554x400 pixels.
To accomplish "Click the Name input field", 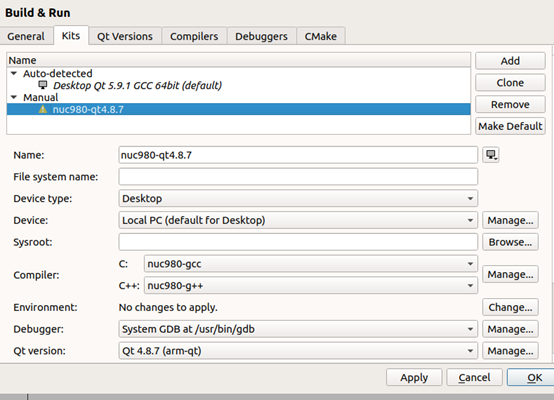I will tap(298, 155).
